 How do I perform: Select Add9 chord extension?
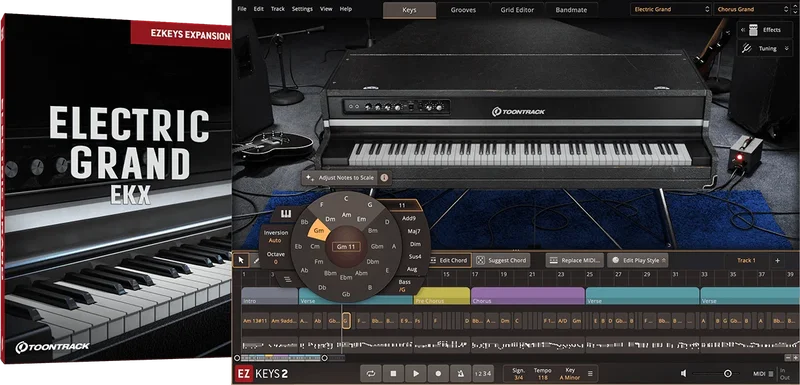[408, 218]
